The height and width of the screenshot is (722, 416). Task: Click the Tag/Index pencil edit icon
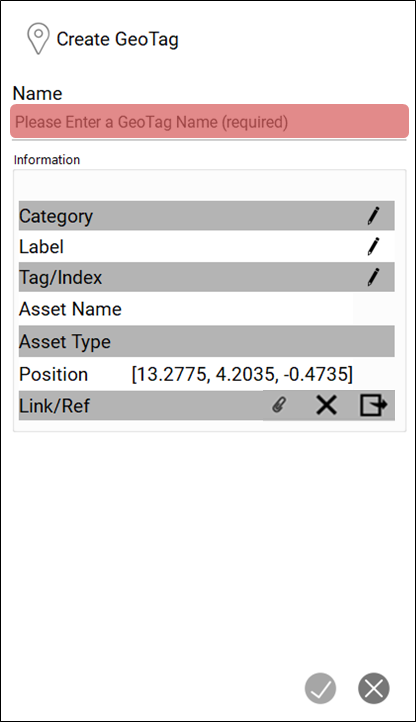point(373,277)
